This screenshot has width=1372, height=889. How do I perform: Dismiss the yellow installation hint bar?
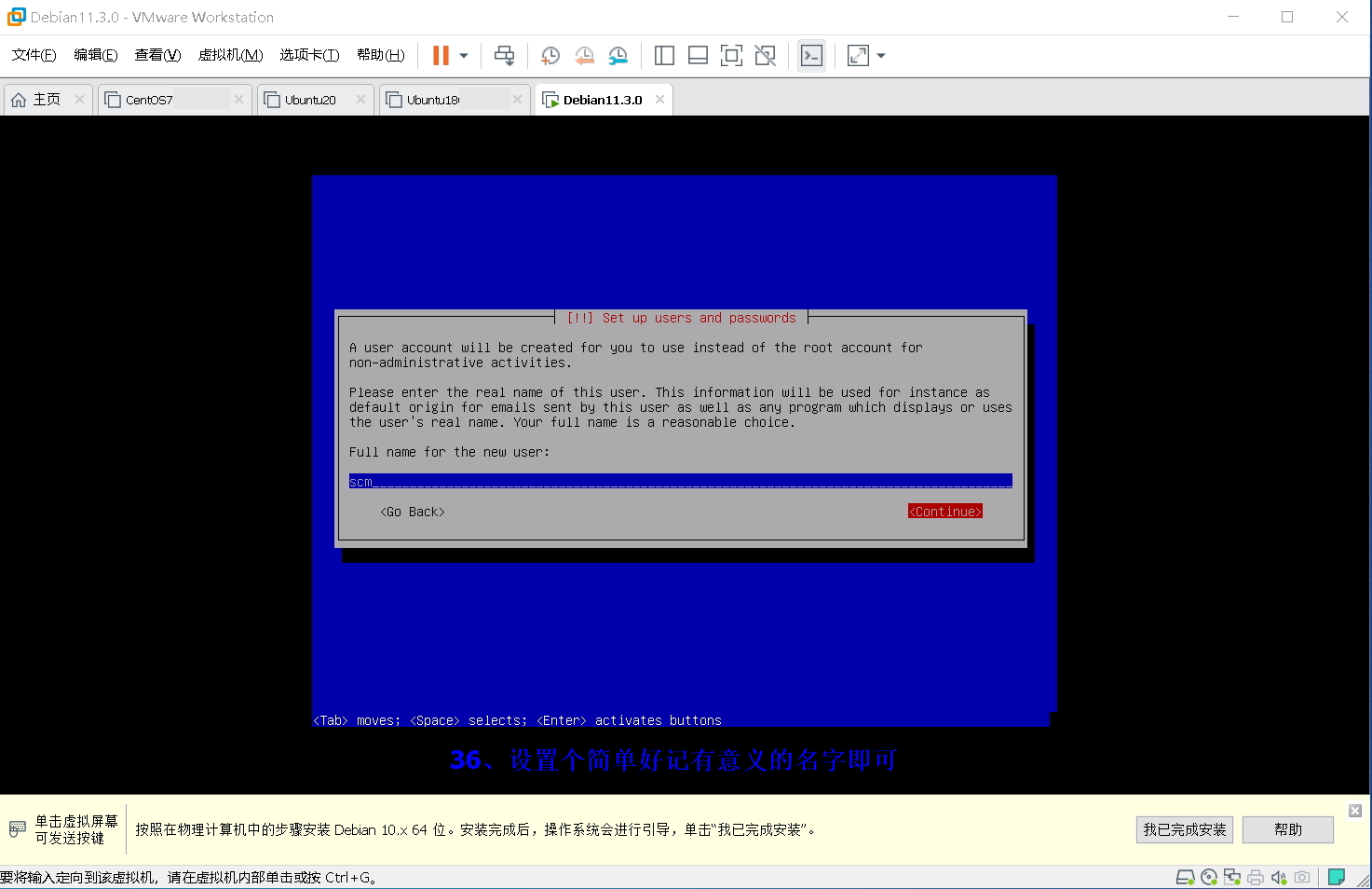coord(1355,811)
